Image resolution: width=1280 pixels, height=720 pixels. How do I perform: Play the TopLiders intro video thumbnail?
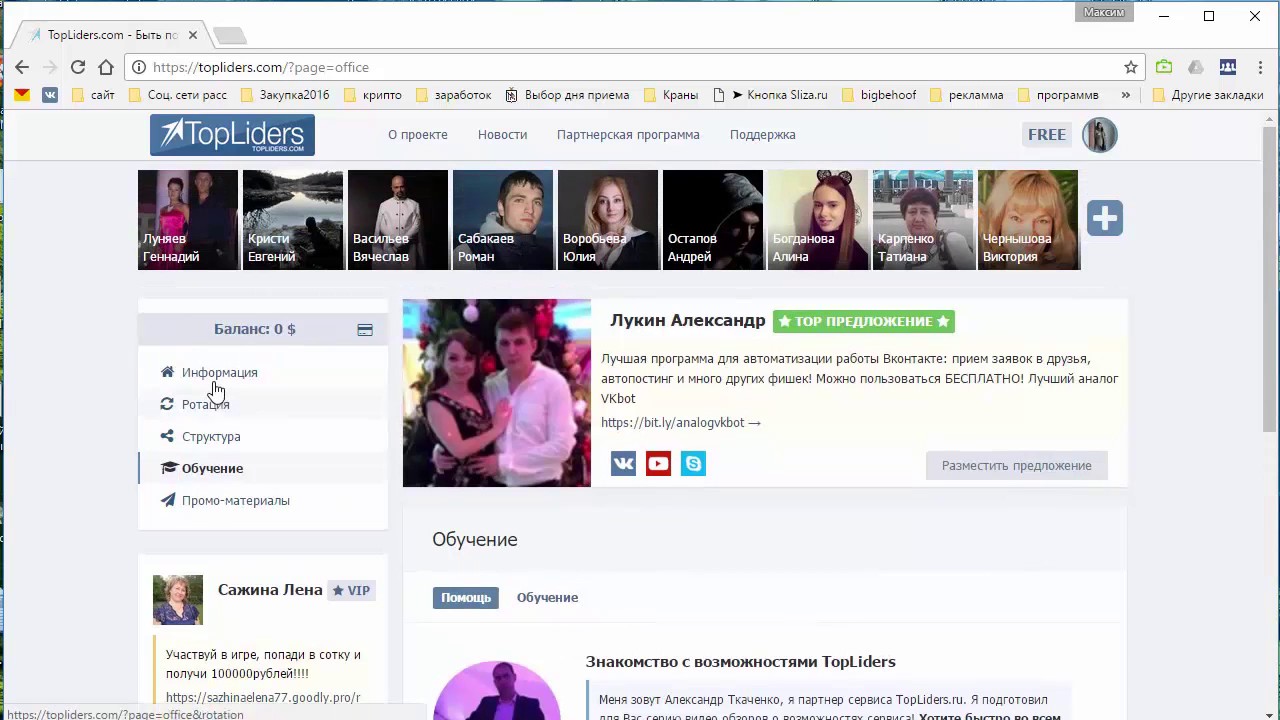tap(497, 690)
